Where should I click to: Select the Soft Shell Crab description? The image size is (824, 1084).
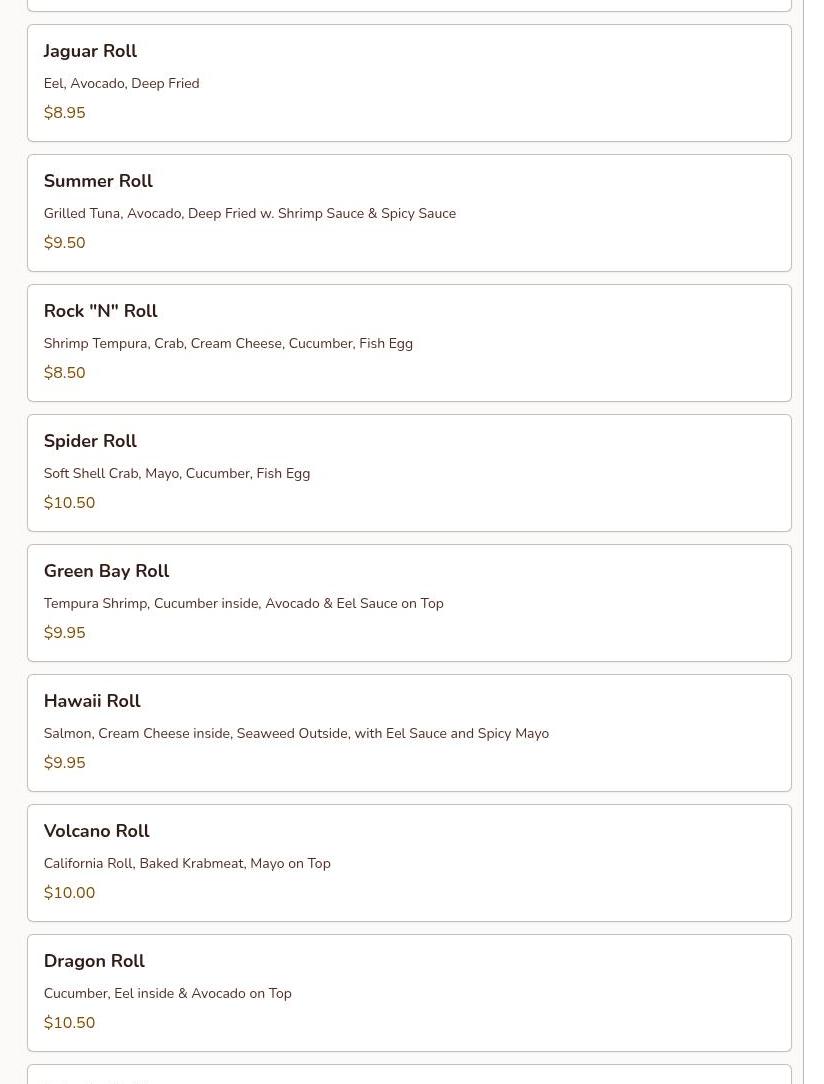tap(176, 473)
